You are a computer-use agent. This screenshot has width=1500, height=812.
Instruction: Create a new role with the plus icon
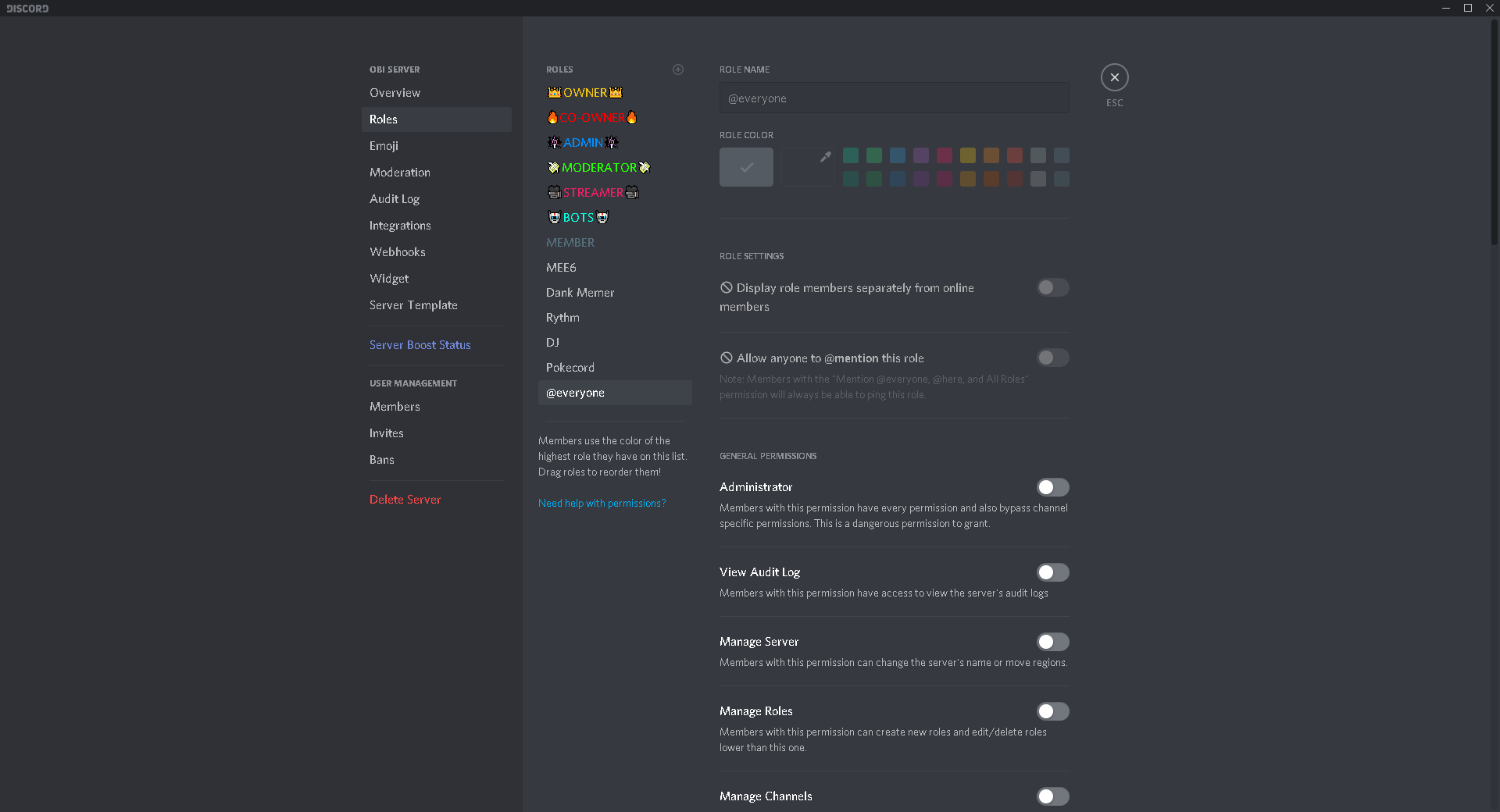click(677, 69)
